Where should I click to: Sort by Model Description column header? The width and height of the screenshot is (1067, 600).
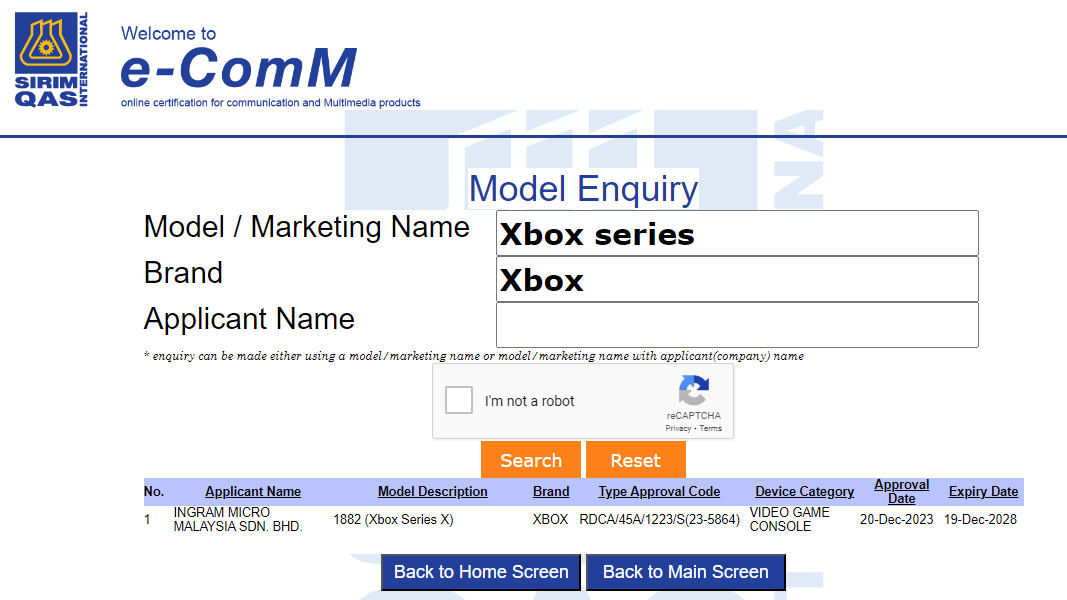point(432,492)
